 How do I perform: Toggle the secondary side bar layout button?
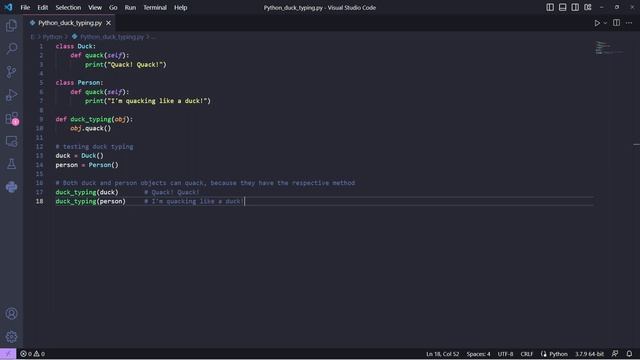point(575,7)
